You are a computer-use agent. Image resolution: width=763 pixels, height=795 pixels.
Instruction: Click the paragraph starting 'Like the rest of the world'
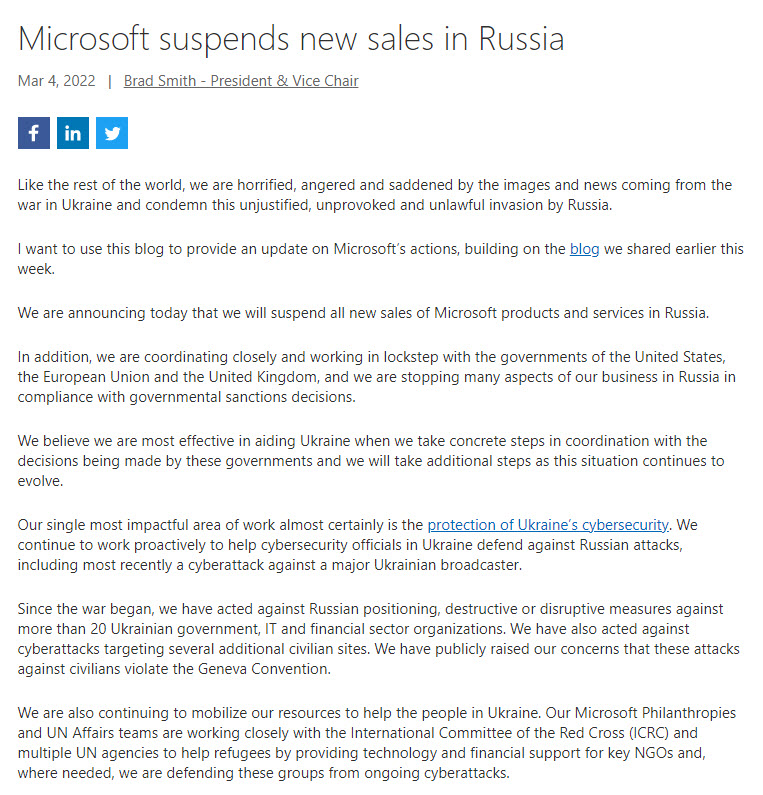click(x=375, y=195)
